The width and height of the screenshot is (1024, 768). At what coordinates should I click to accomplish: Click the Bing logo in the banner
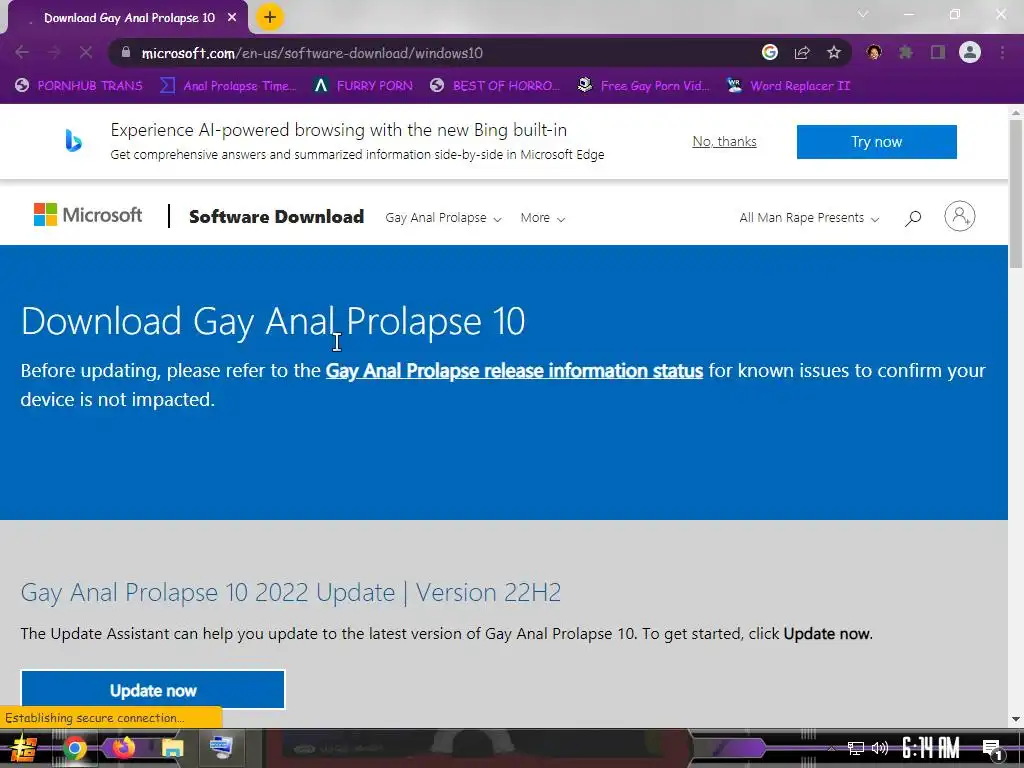tap(73, 140)
